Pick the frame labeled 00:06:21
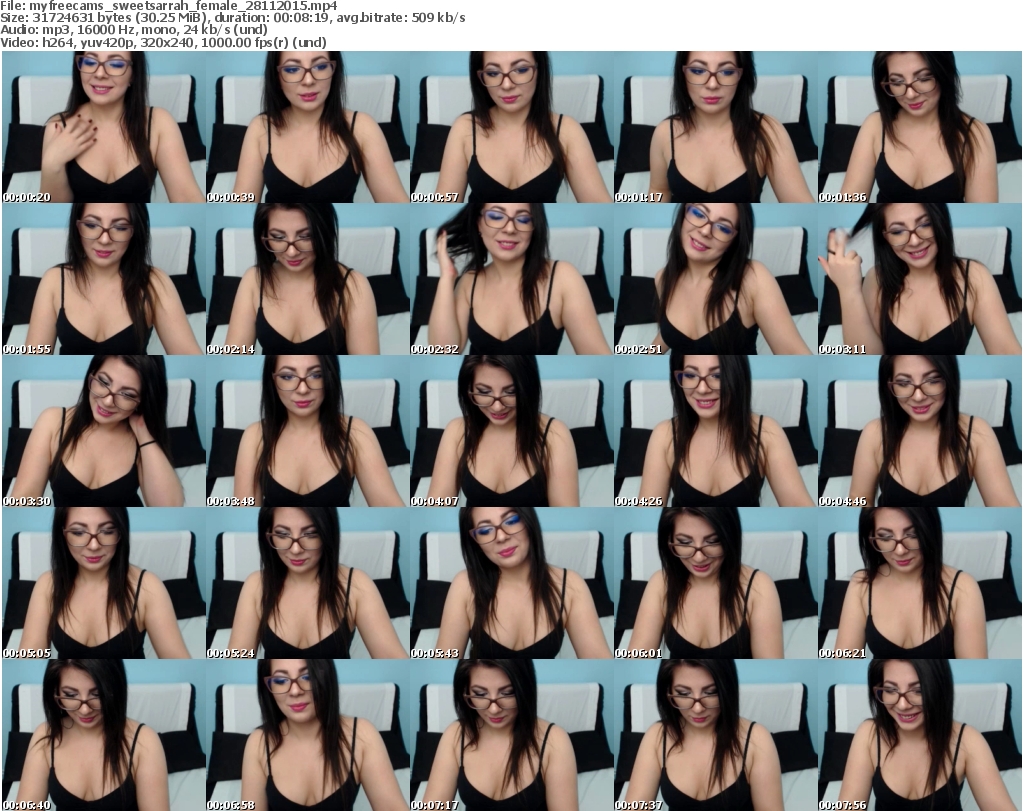1024x811 pixels. (x=920, y=583)
